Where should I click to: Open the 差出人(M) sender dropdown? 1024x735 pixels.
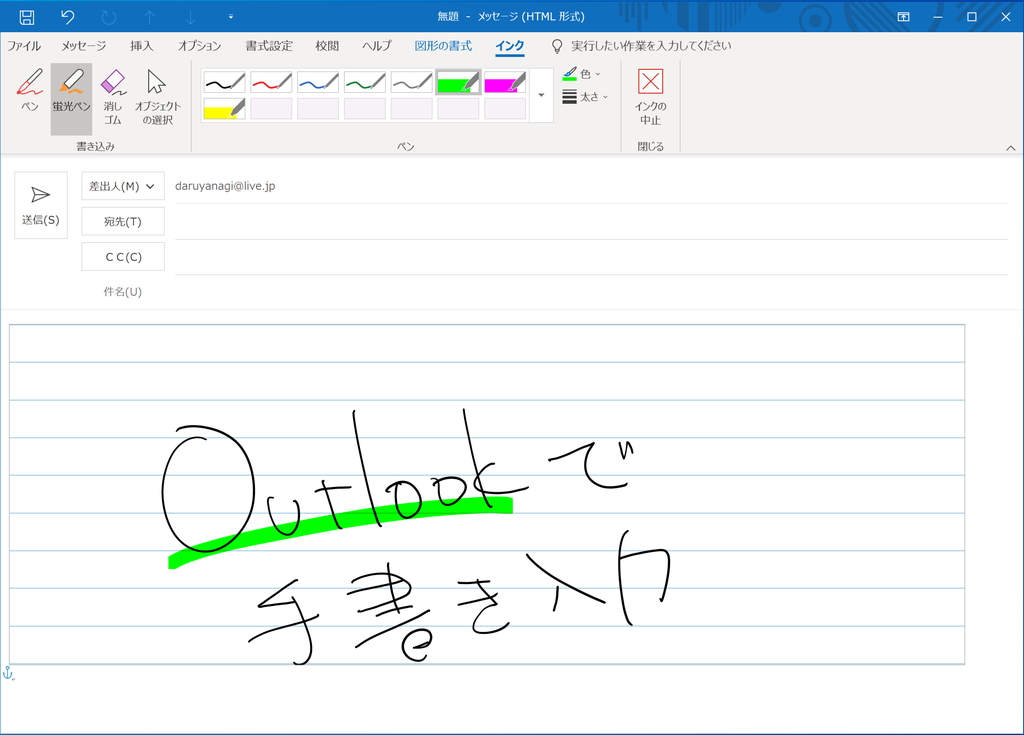pyautogui.click(x=123, y=186)
